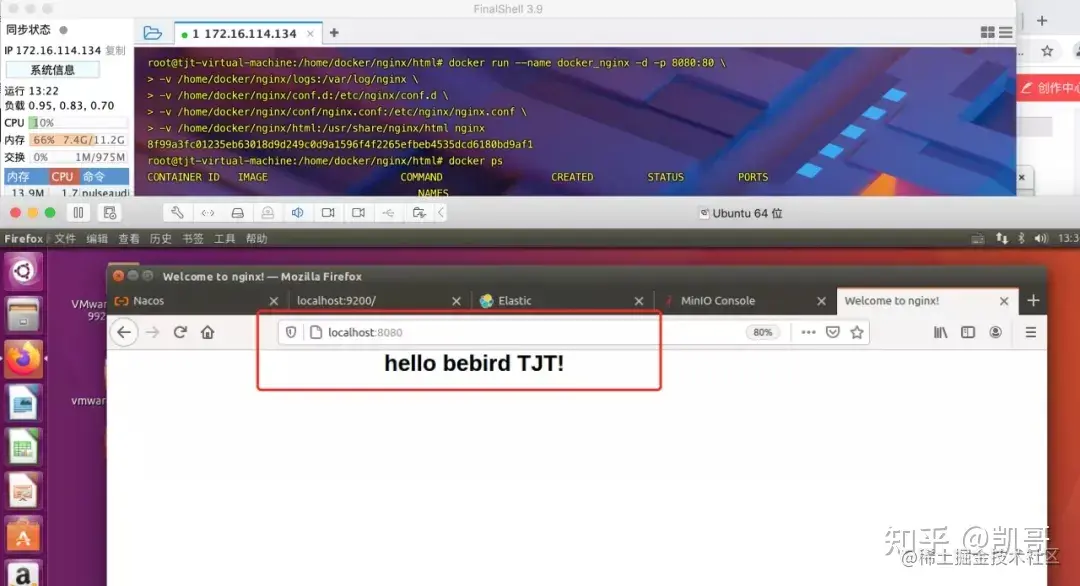
Task: Click the VMware USB device icon
Action: click(x=388, y=213)
